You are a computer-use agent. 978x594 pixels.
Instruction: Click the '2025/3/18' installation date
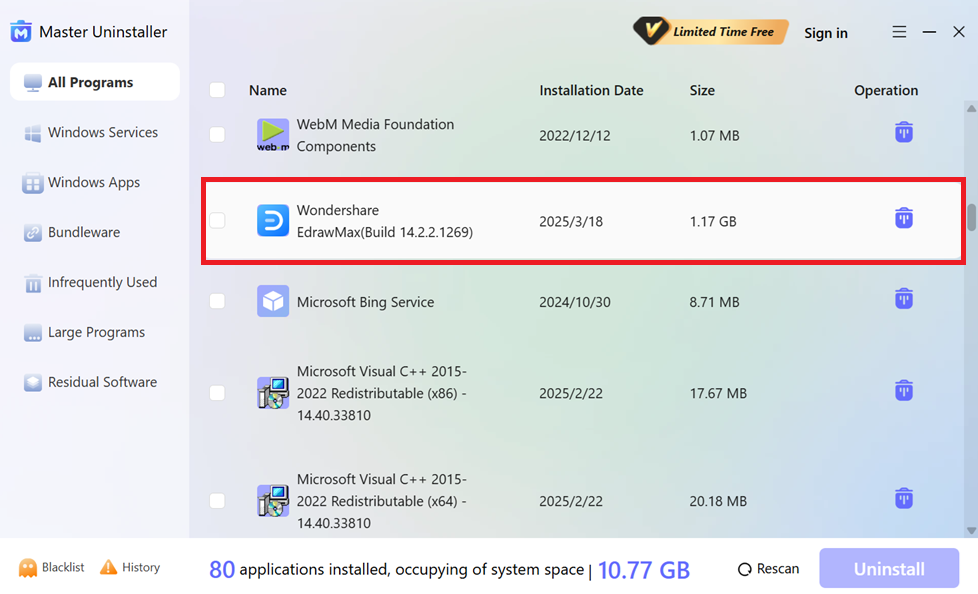click(571, 222)
